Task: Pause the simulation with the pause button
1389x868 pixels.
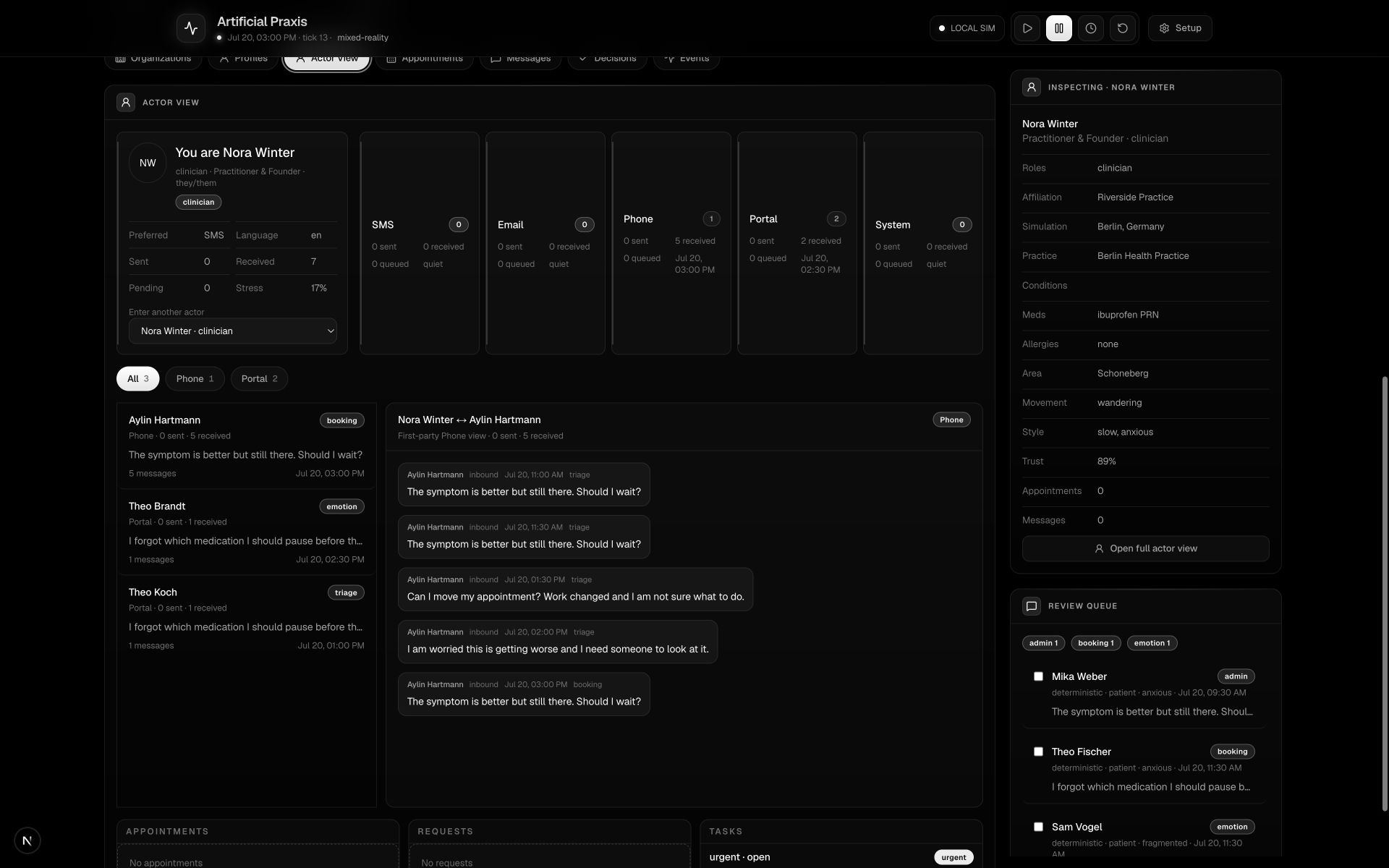Action: [x=1059, y=28]
